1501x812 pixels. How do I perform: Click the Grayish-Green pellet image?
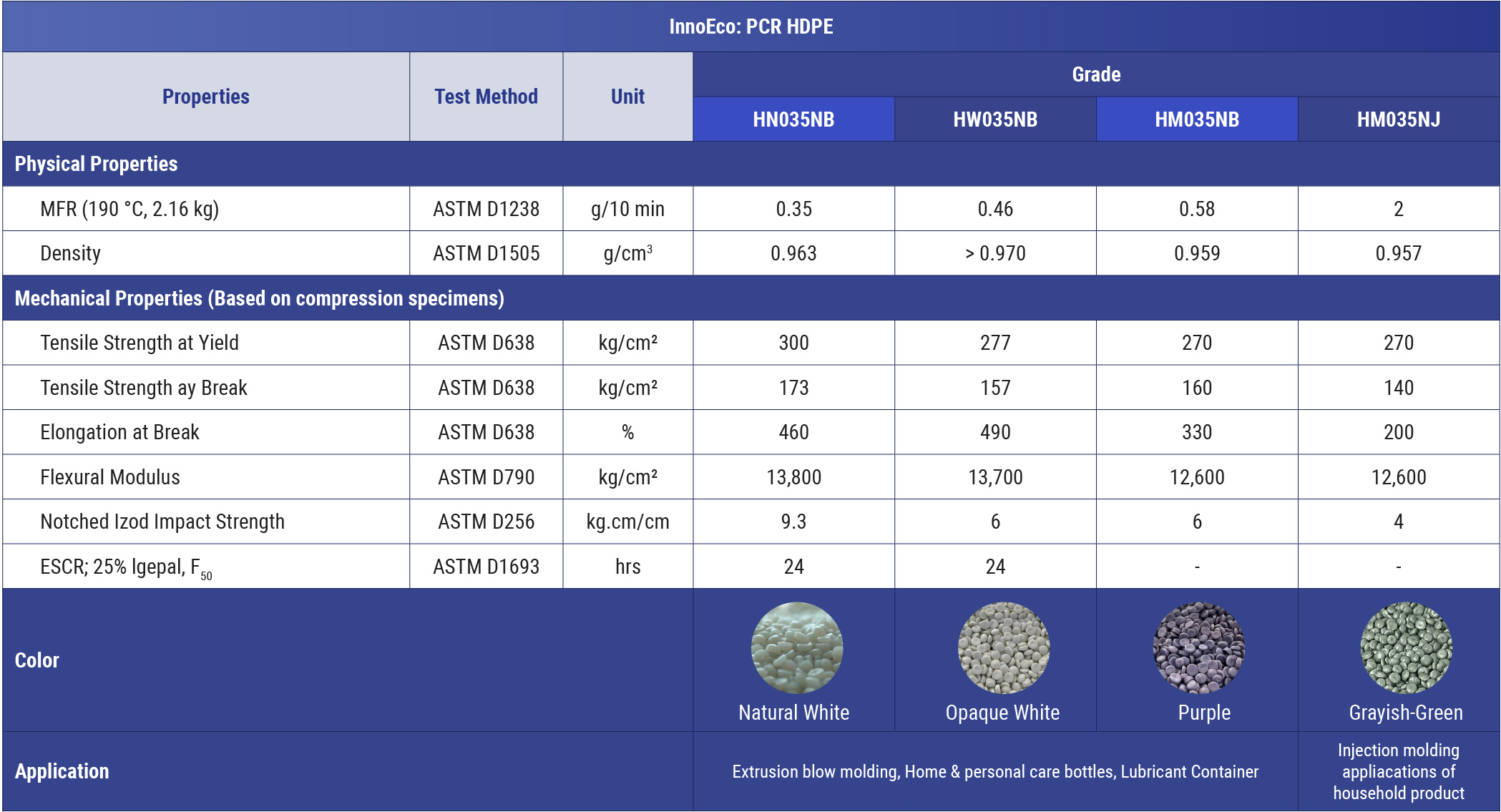pos(1405,647)
